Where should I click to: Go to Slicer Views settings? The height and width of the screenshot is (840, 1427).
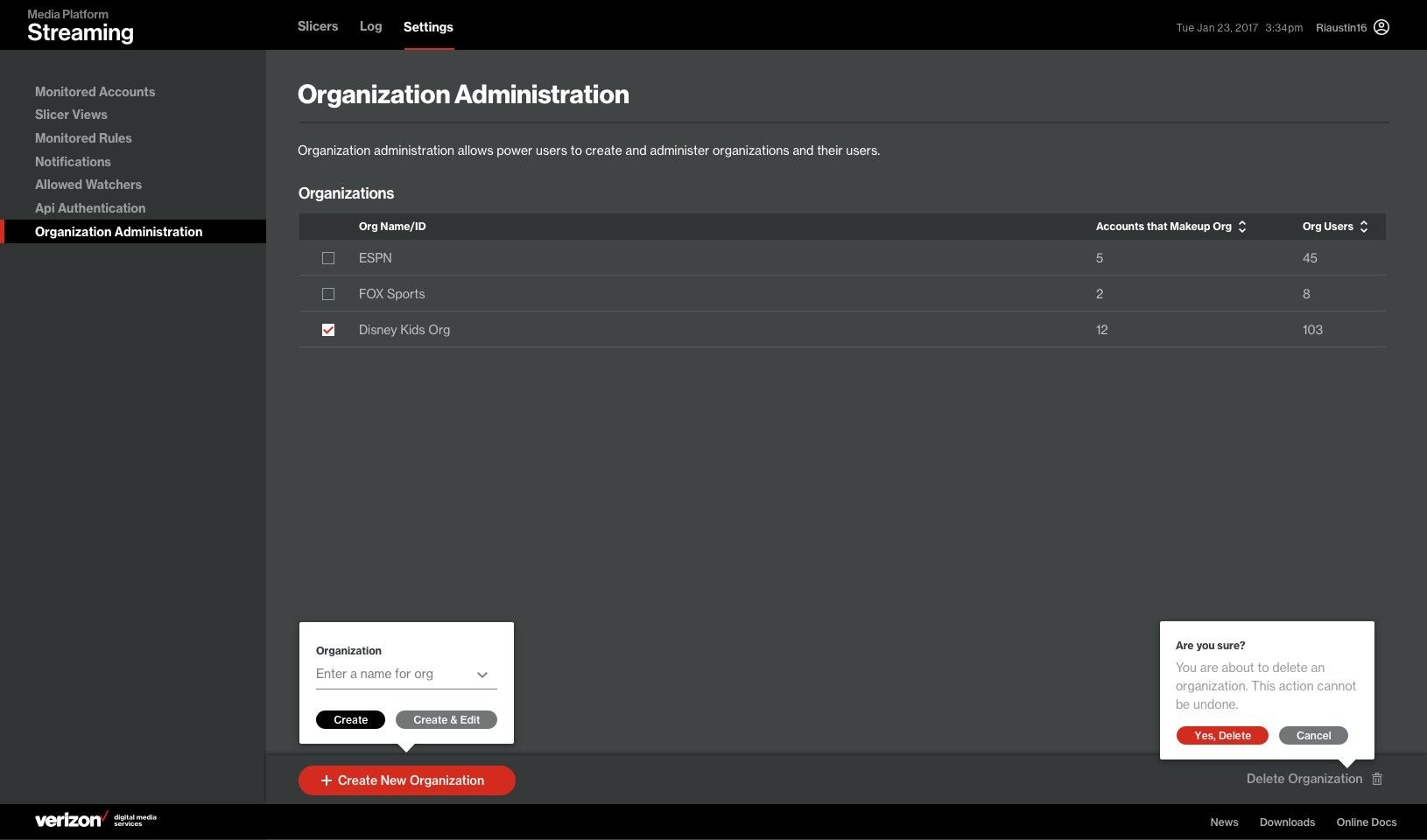(71, 115)
